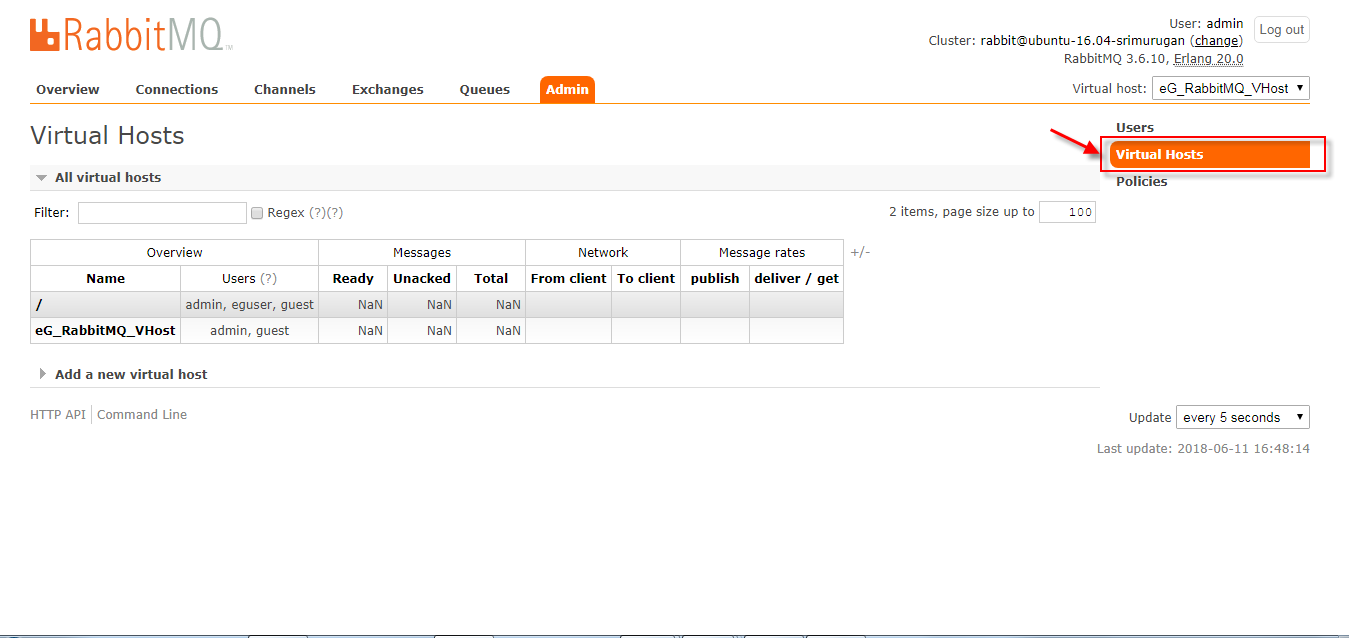The height and width of the screenshot is (638, 1349).
Task: Sort by the To client column
Action: click(646, 278)
